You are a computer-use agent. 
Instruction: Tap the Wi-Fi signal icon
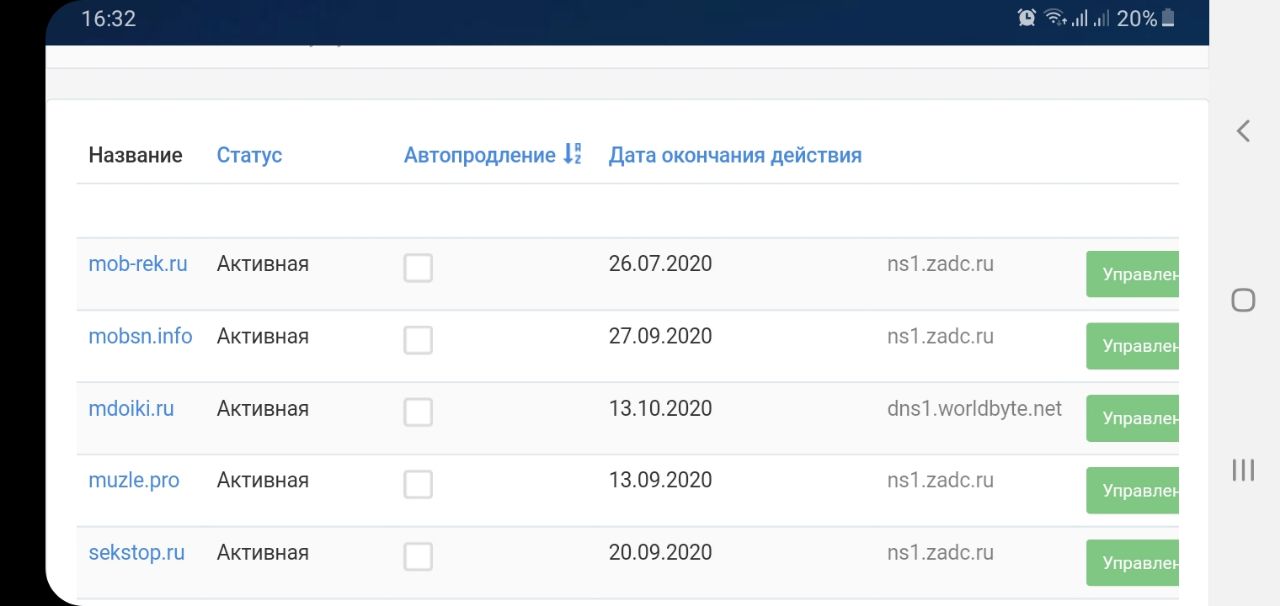[x=1054, y=18]
